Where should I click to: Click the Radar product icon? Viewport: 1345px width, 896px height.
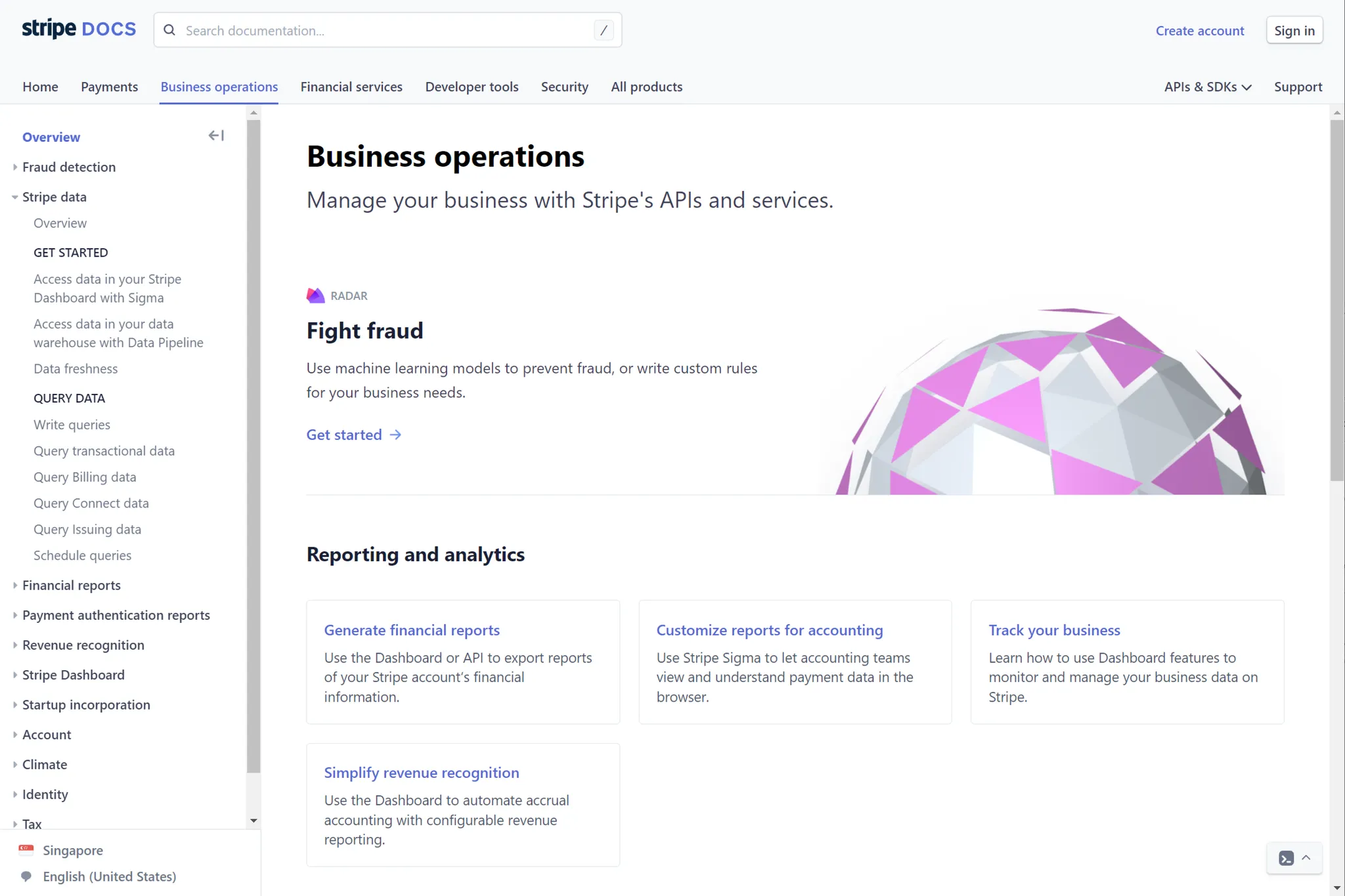point(315,295)
